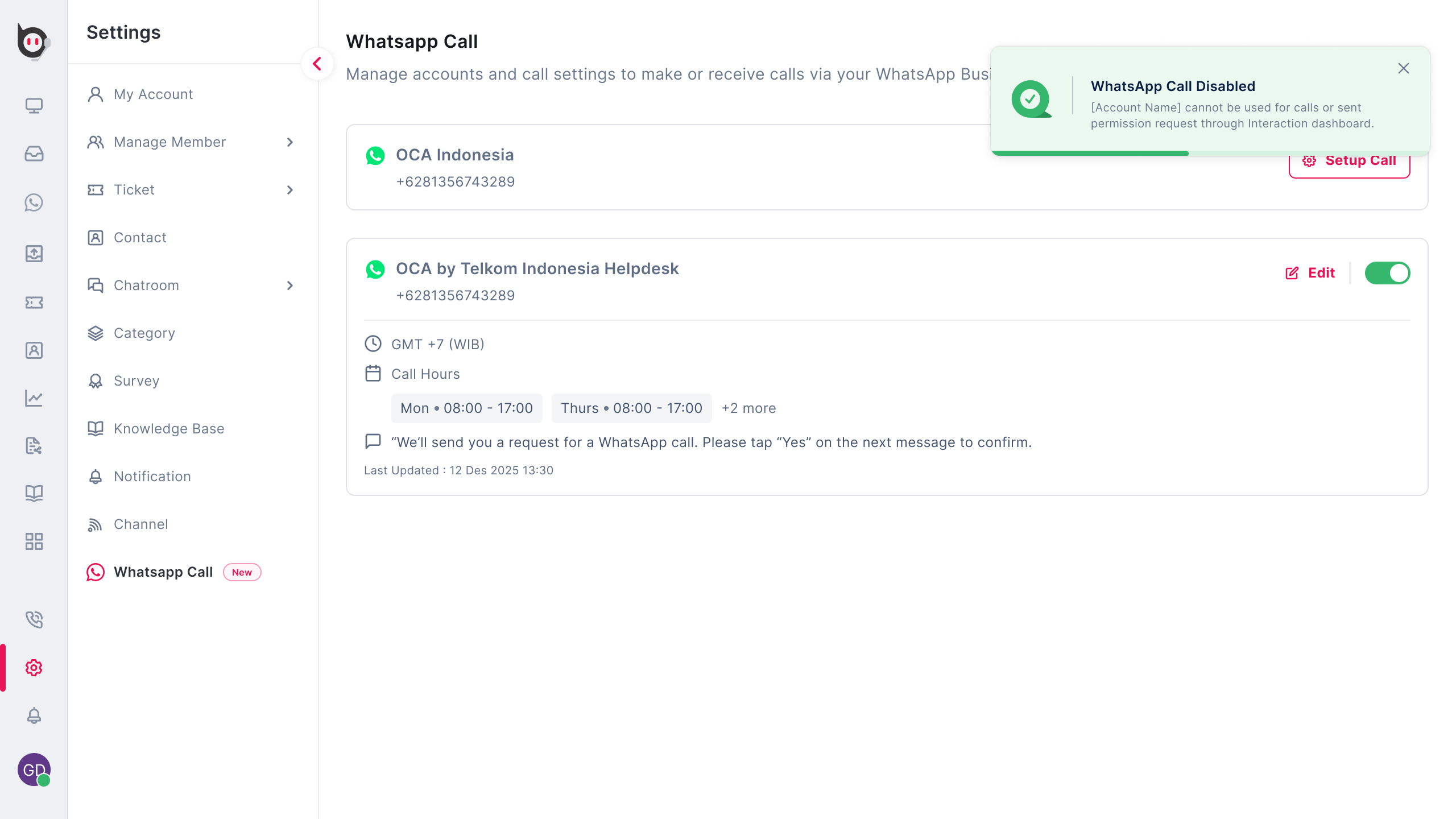Dismiss the WhatsApp Call Disabled notification

(1403, 69)
